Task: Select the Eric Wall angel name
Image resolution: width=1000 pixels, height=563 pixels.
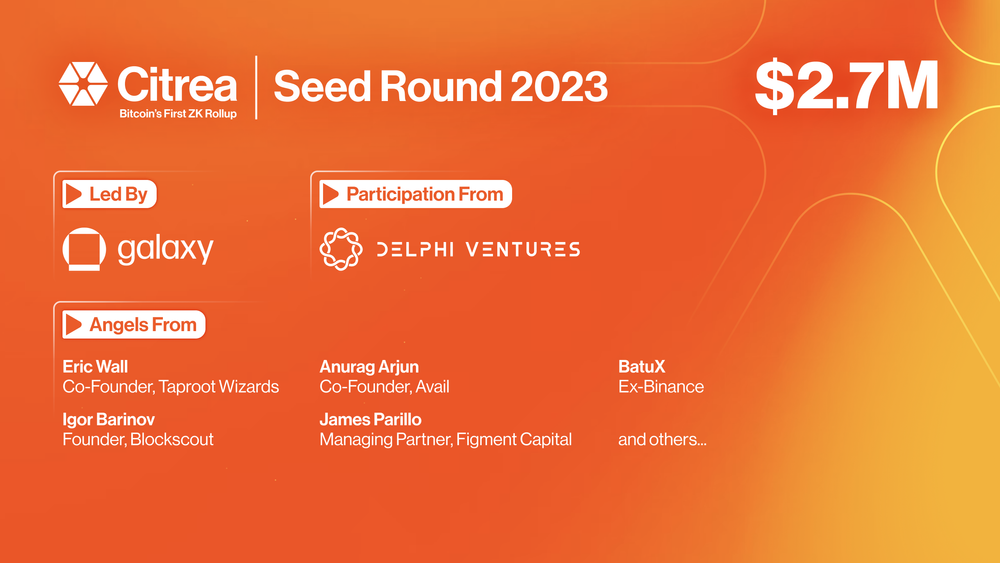Action: (x=95, y=367)
